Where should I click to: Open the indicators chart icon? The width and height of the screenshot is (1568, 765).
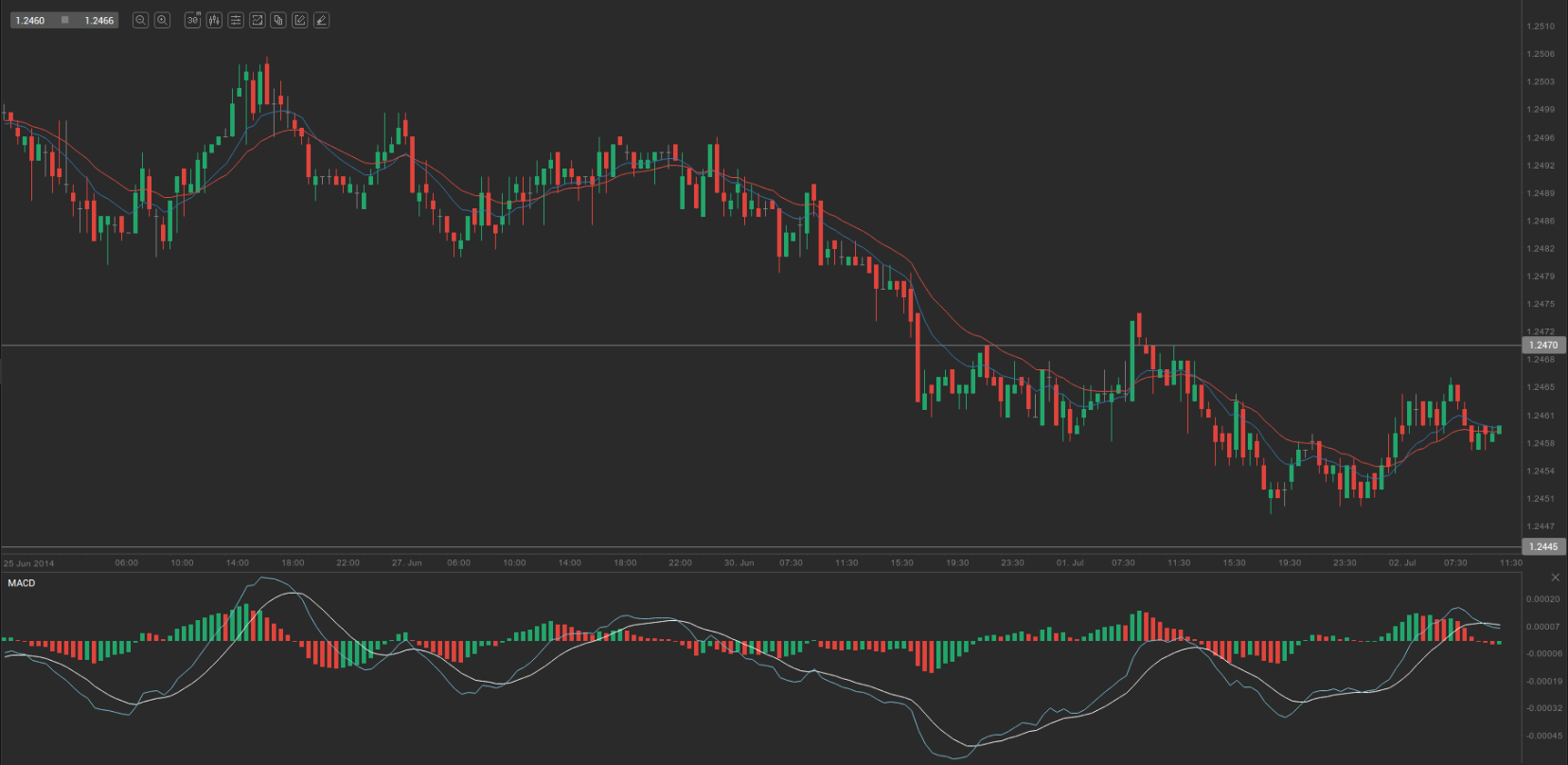pos(257,20)
